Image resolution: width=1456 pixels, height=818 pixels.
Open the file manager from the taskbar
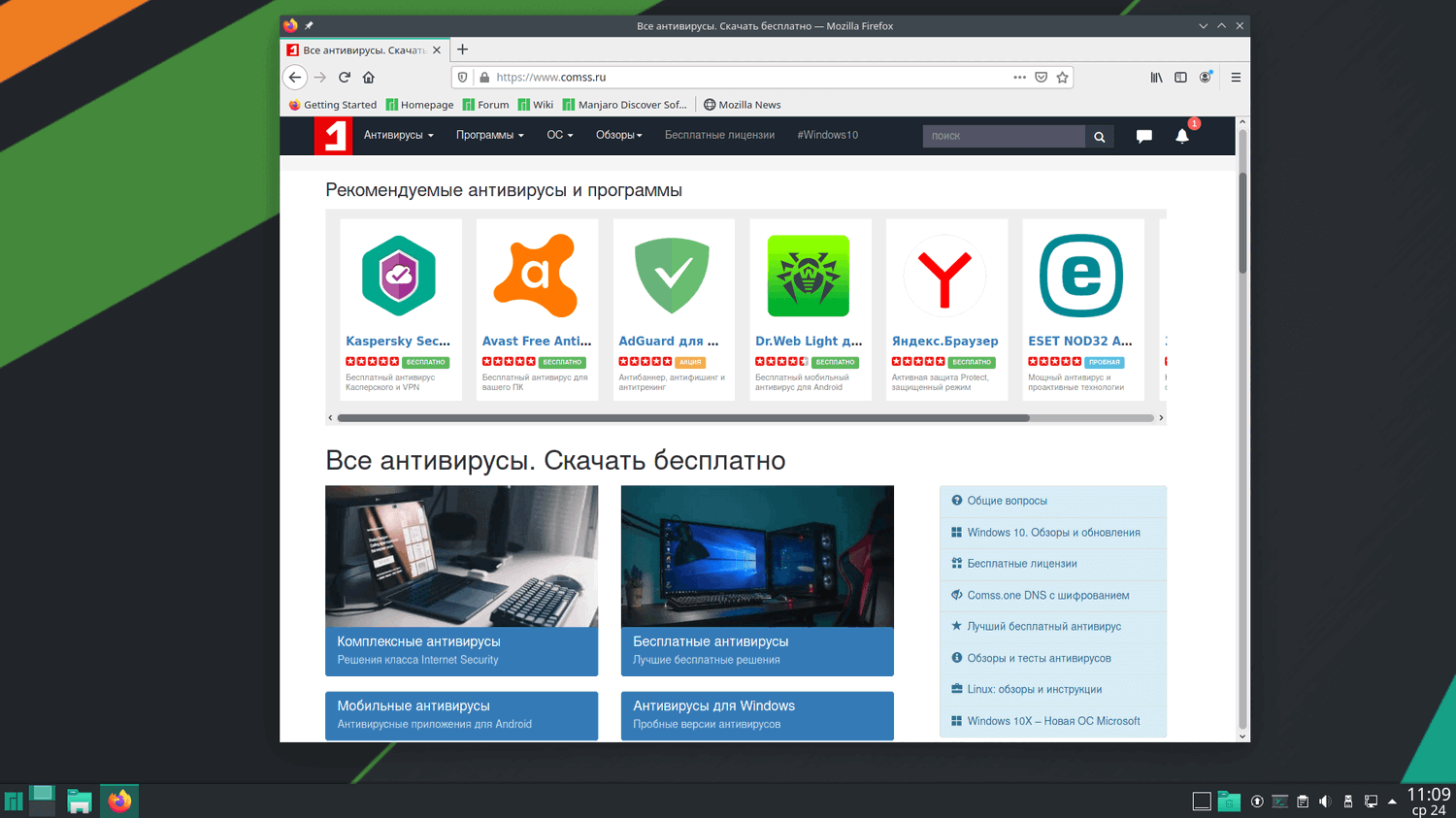pos(79,802)
